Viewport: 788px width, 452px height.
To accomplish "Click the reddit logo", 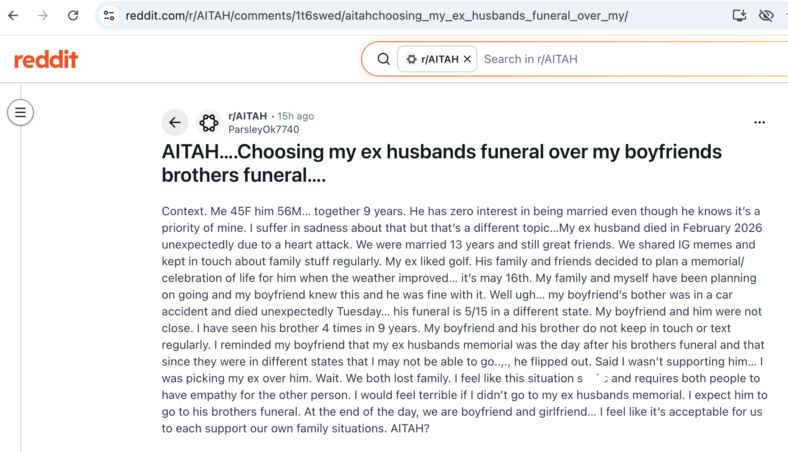I will click(x=46, y=59).
